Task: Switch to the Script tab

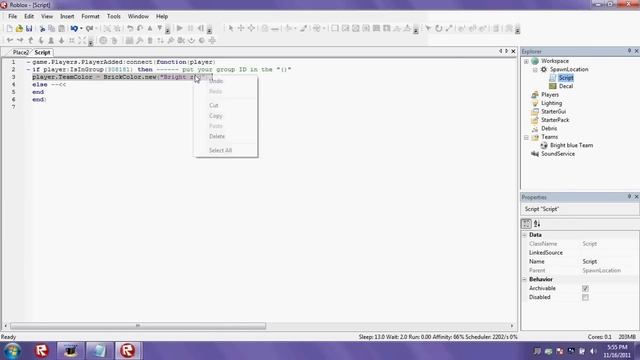Action: pos(42,52)
